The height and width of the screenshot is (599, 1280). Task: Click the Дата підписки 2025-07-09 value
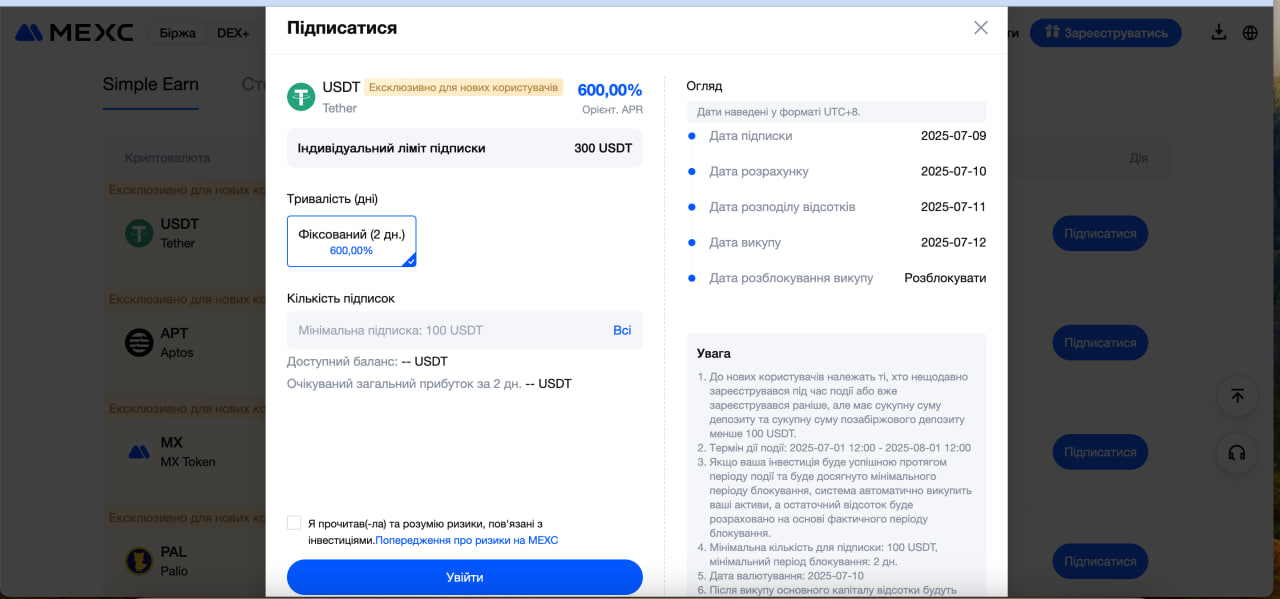(953, 136)
